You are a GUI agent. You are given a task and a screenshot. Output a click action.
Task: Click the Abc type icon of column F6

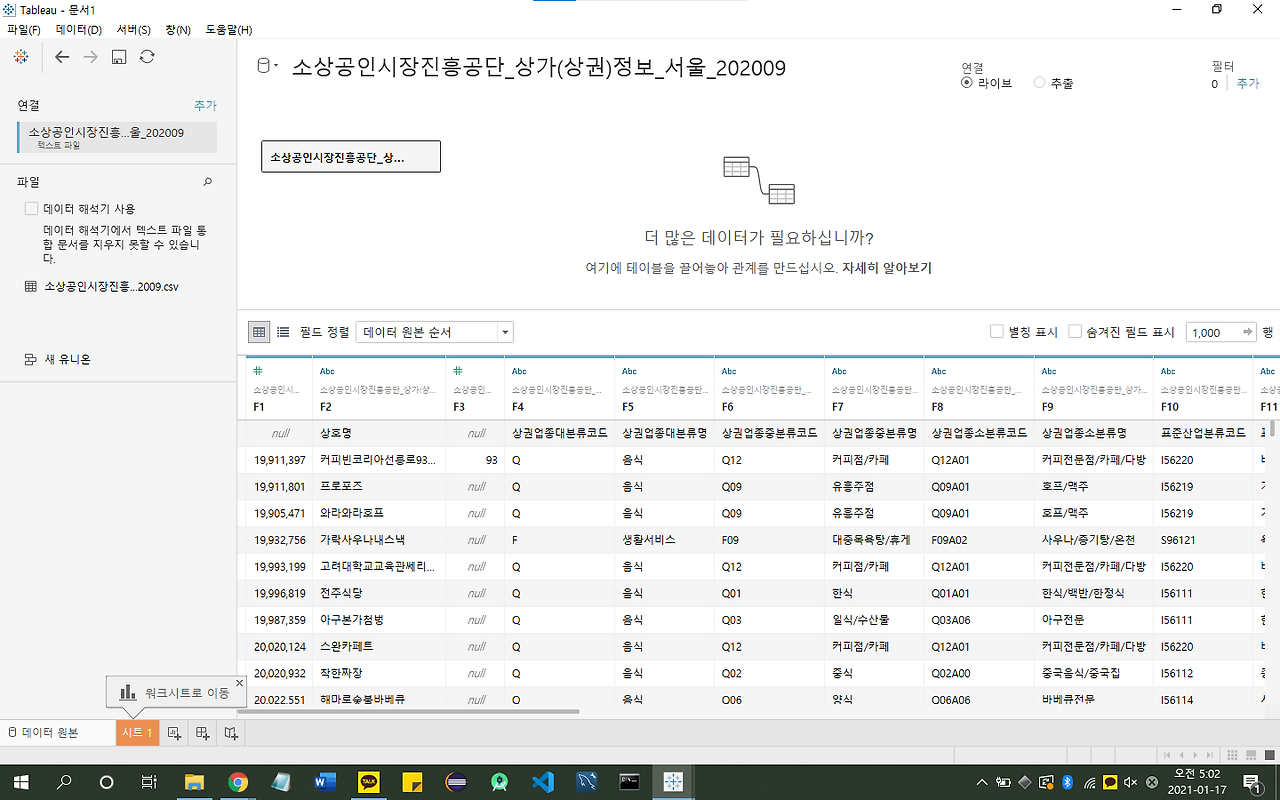point(729,371)
